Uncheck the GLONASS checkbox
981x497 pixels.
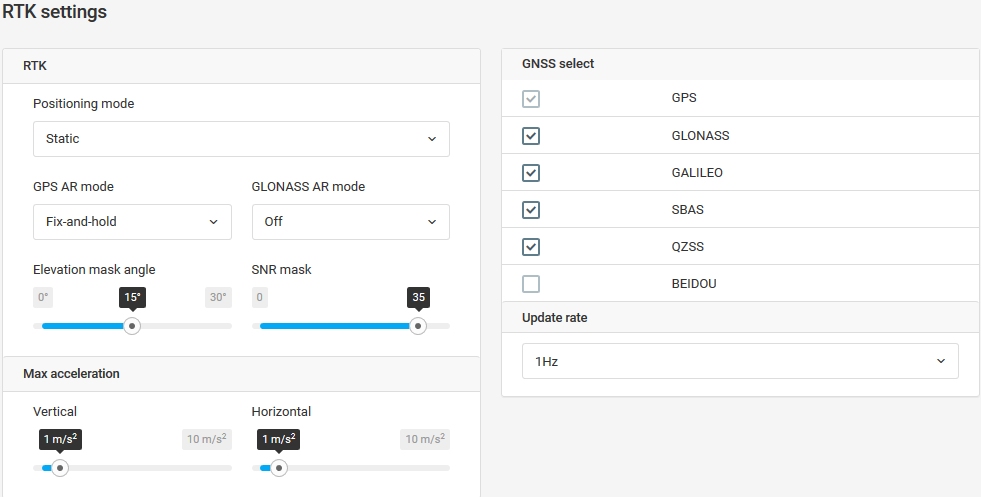531,136
